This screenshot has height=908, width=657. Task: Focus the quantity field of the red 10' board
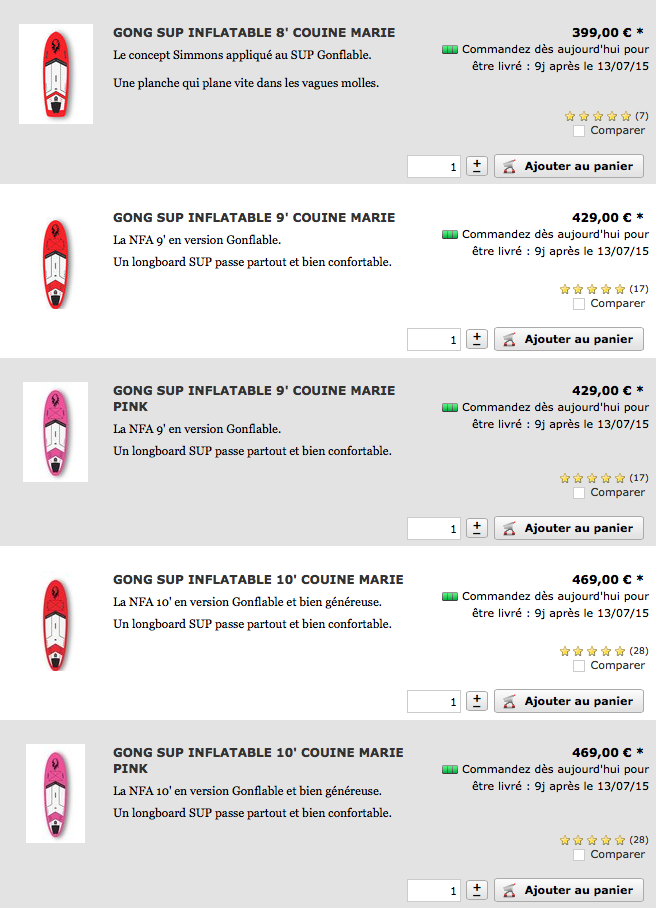[434, 702]
